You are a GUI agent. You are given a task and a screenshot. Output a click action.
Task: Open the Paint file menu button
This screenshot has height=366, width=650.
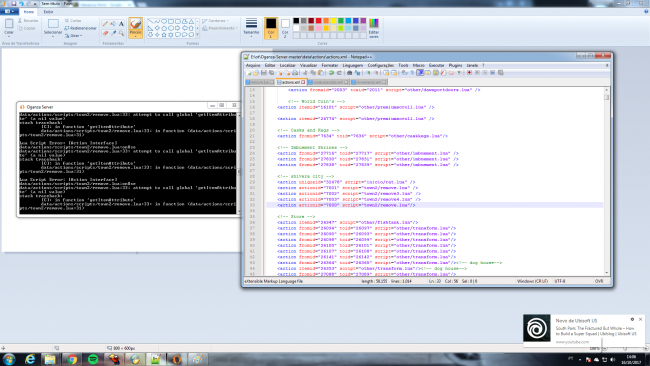point(9,12)
